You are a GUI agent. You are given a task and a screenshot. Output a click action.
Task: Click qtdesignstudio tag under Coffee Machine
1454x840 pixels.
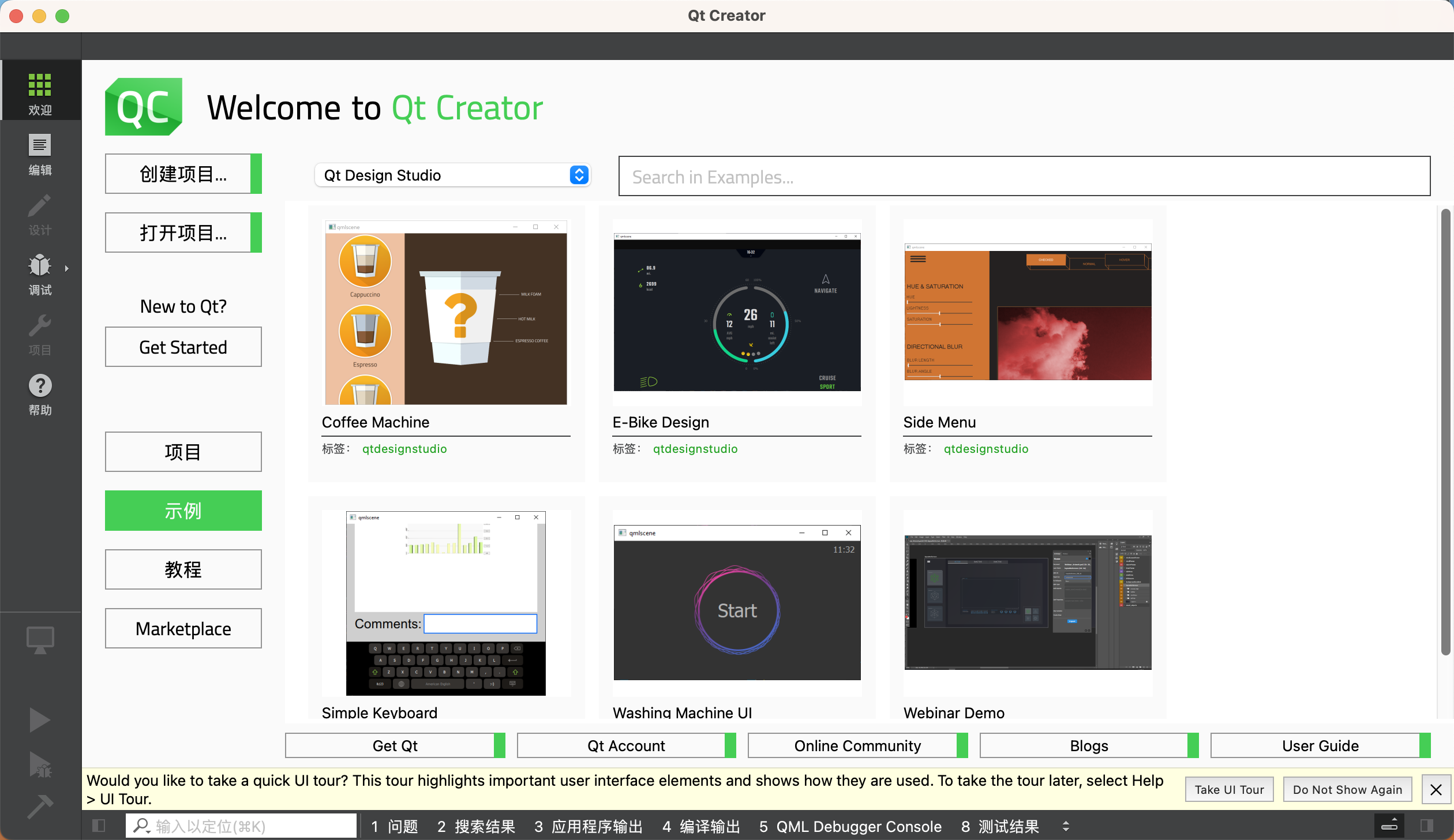404,449
